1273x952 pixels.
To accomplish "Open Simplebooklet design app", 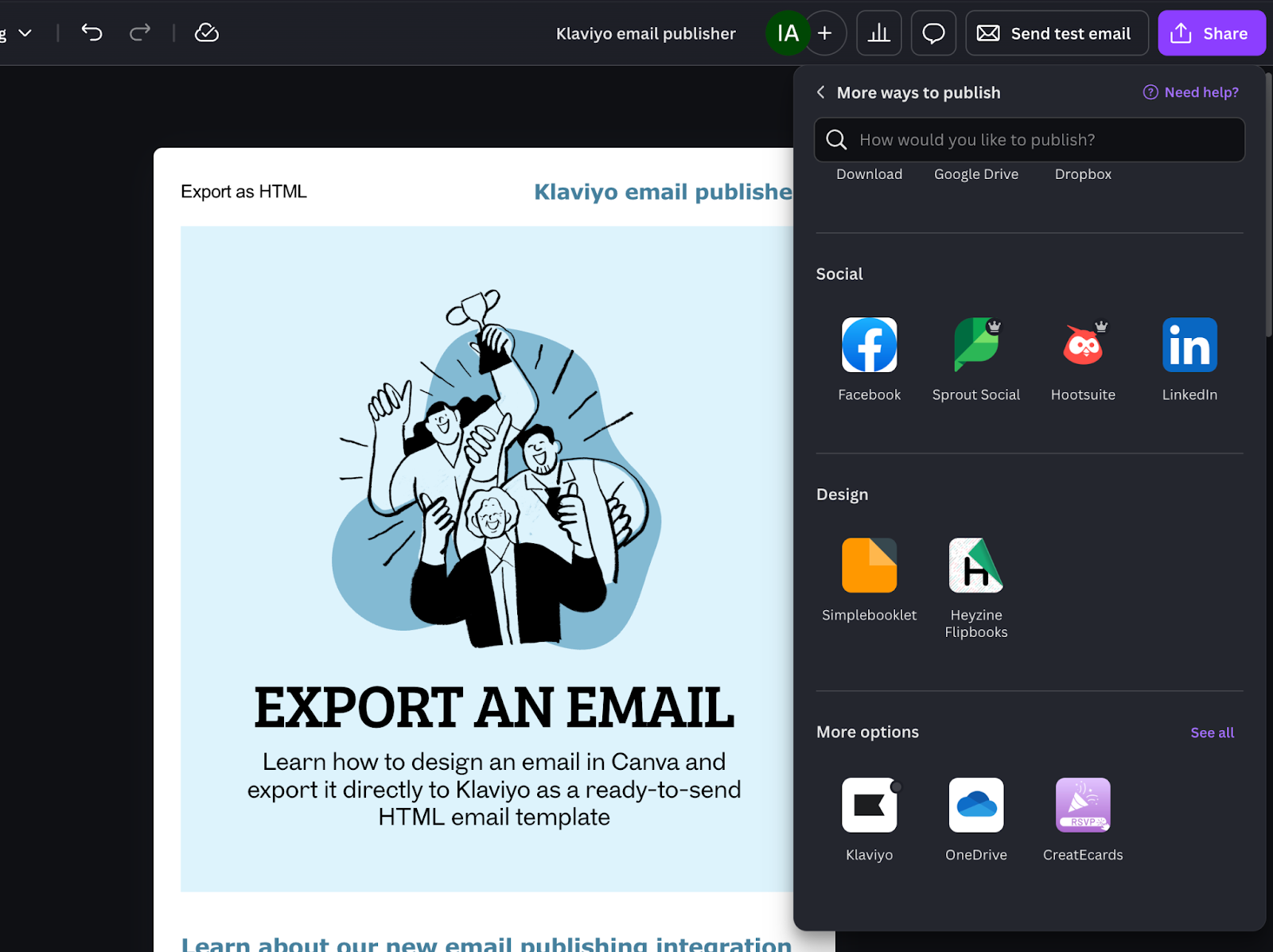I will pyautogui.click(x=869, y=565).
